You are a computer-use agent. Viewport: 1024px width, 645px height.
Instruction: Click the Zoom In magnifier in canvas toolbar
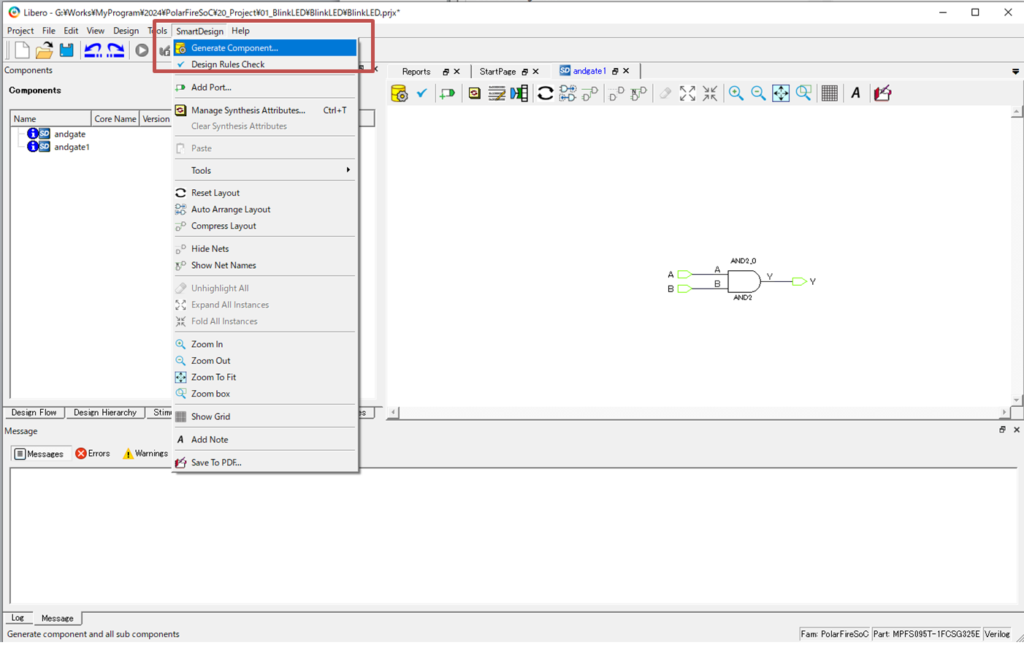[x=736, y=93]
